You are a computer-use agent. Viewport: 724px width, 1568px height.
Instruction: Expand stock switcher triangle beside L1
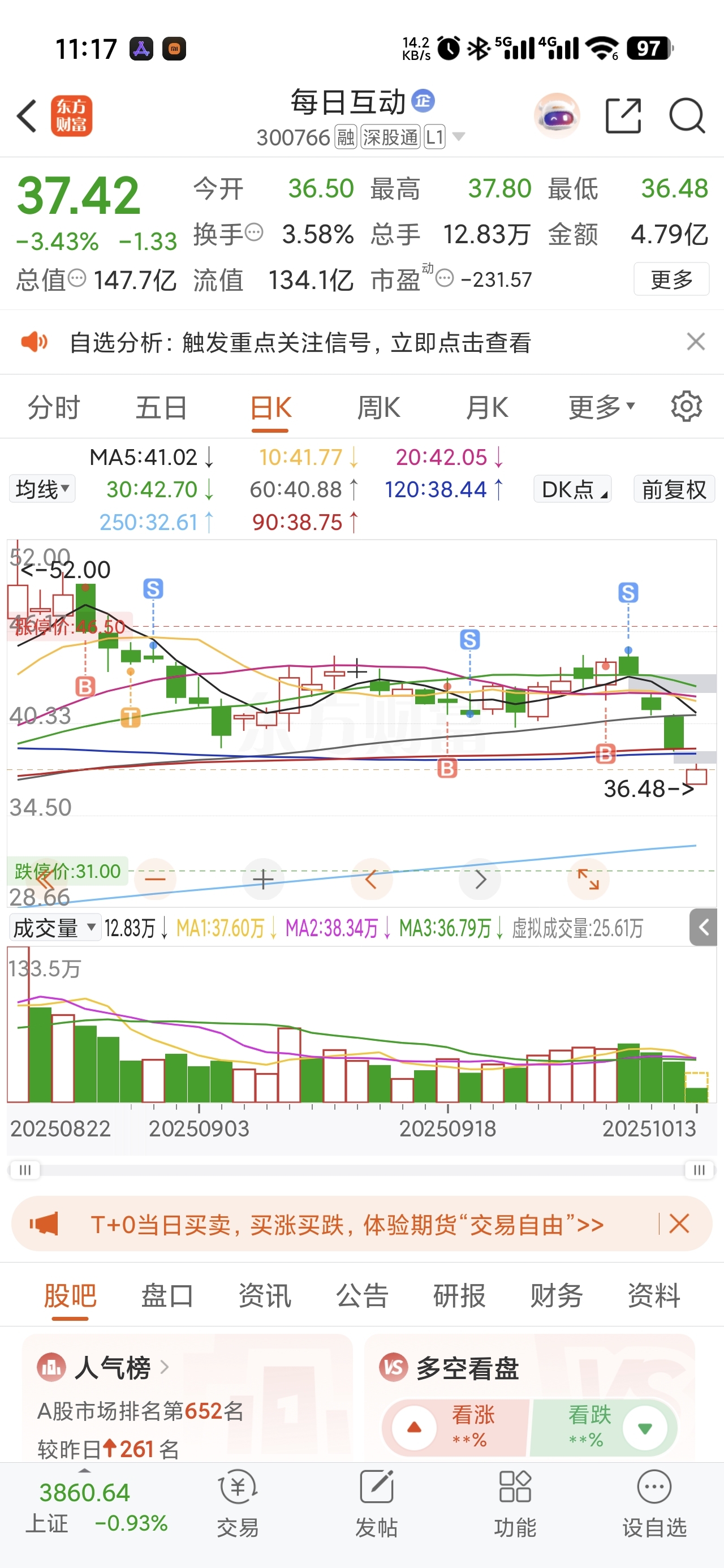[x=459, y=137]
